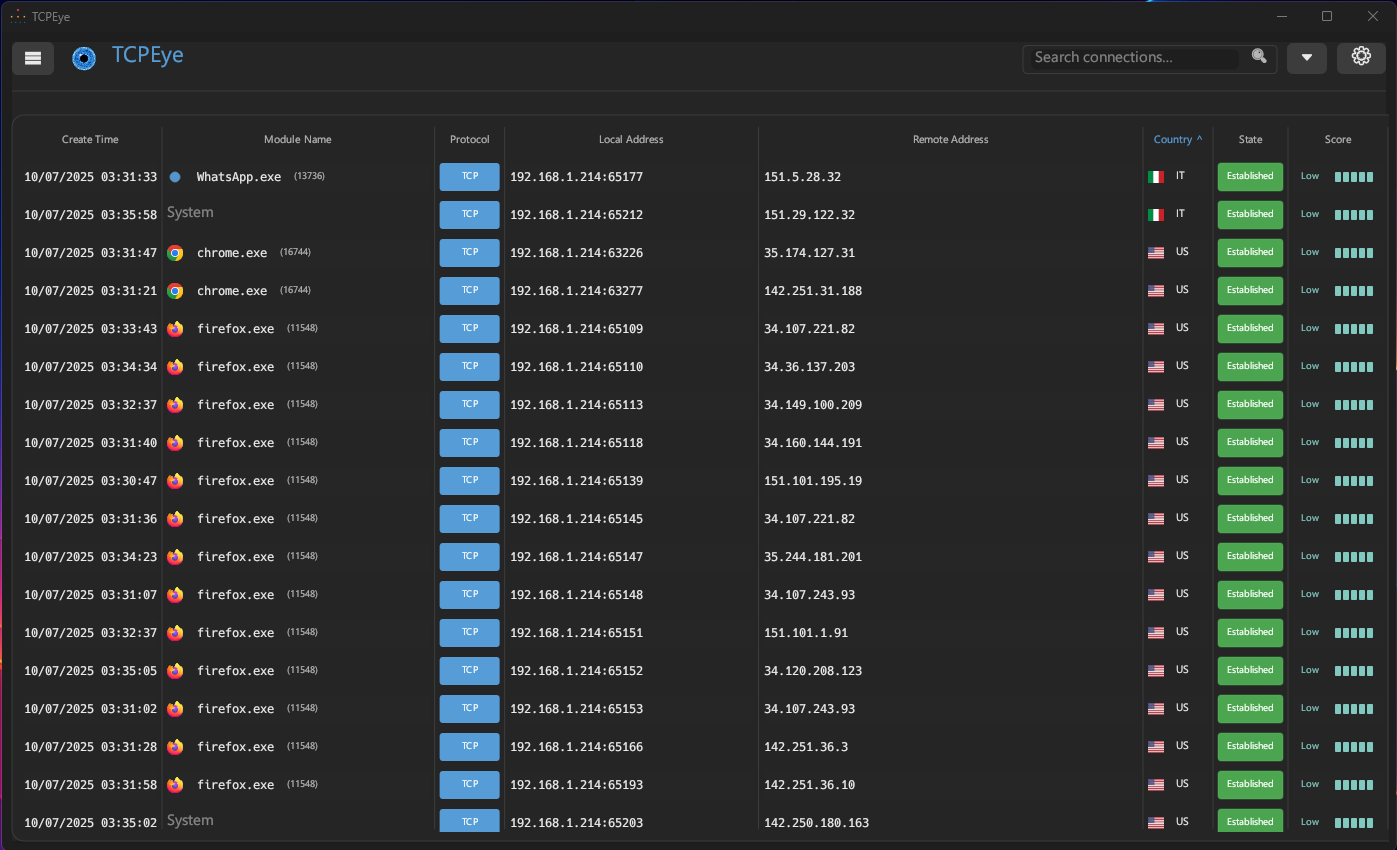This screenshot has height=850, width=1397.
Task: Click the Chrome icon for port 63226 row
Action: coord(175,253)
